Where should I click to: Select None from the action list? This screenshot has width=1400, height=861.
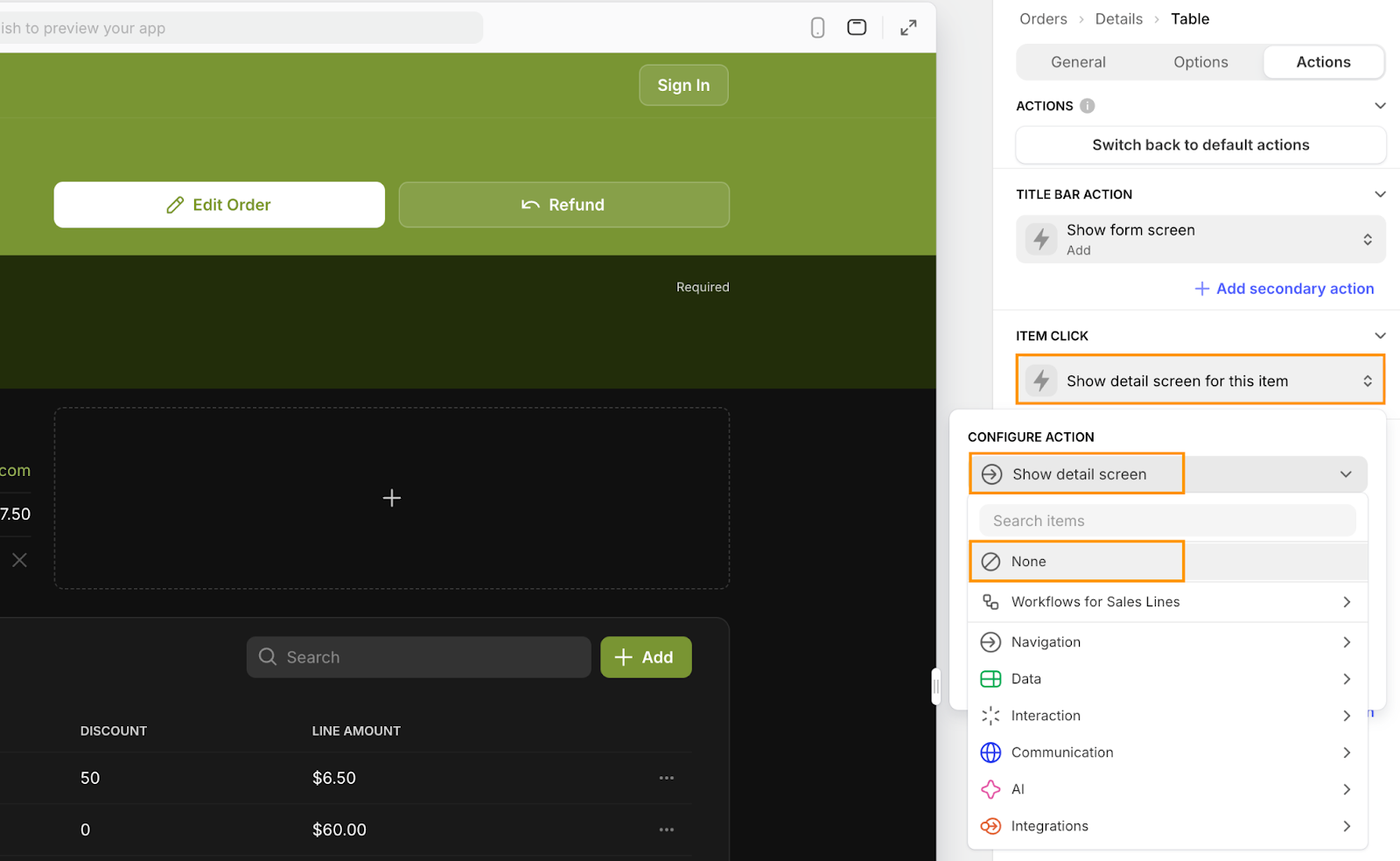pos(1167,562)
